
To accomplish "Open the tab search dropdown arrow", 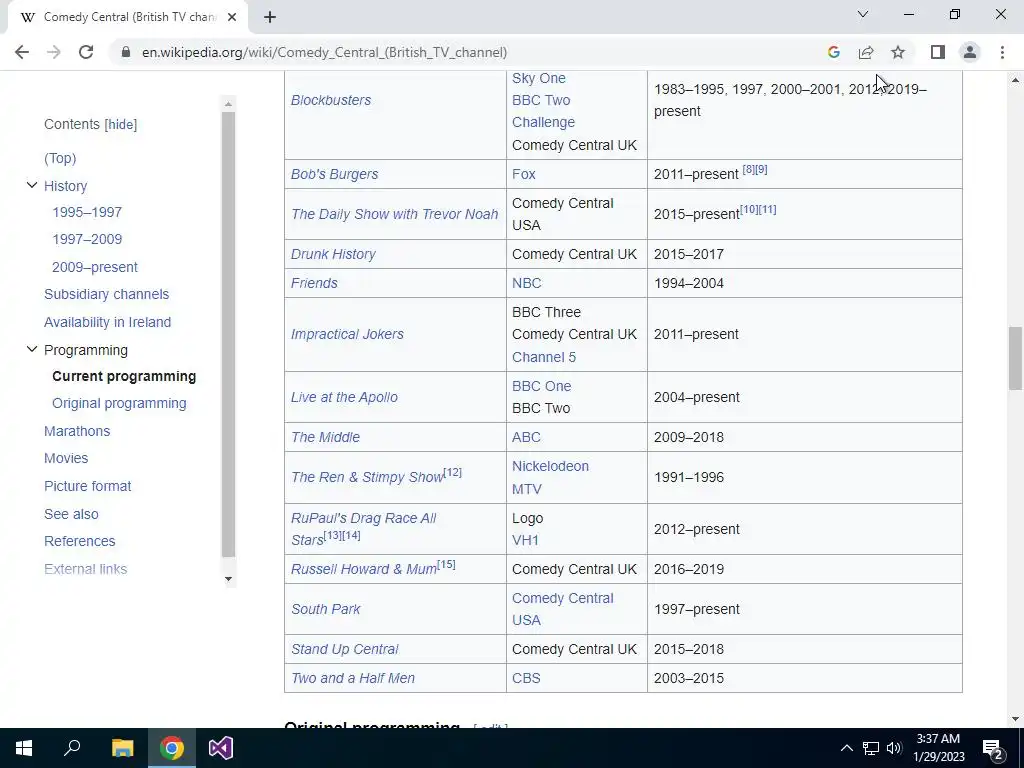I will [x=863, y=14].
